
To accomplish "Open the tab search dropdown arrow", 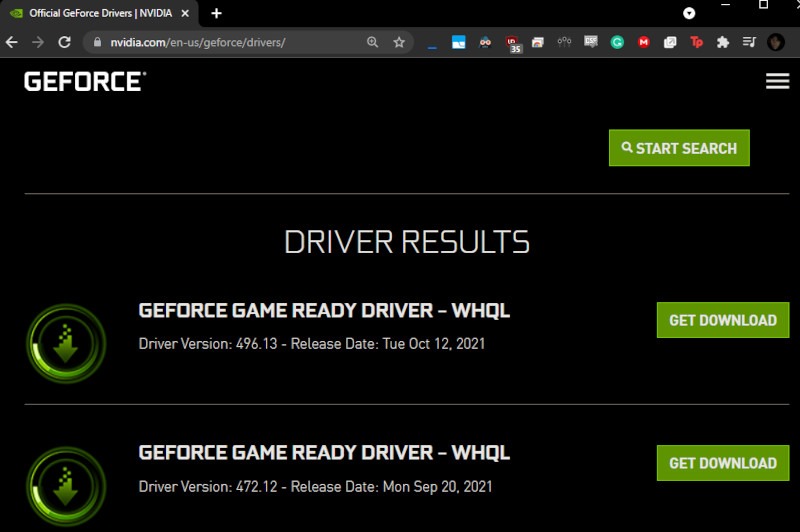I will point(689,13).
